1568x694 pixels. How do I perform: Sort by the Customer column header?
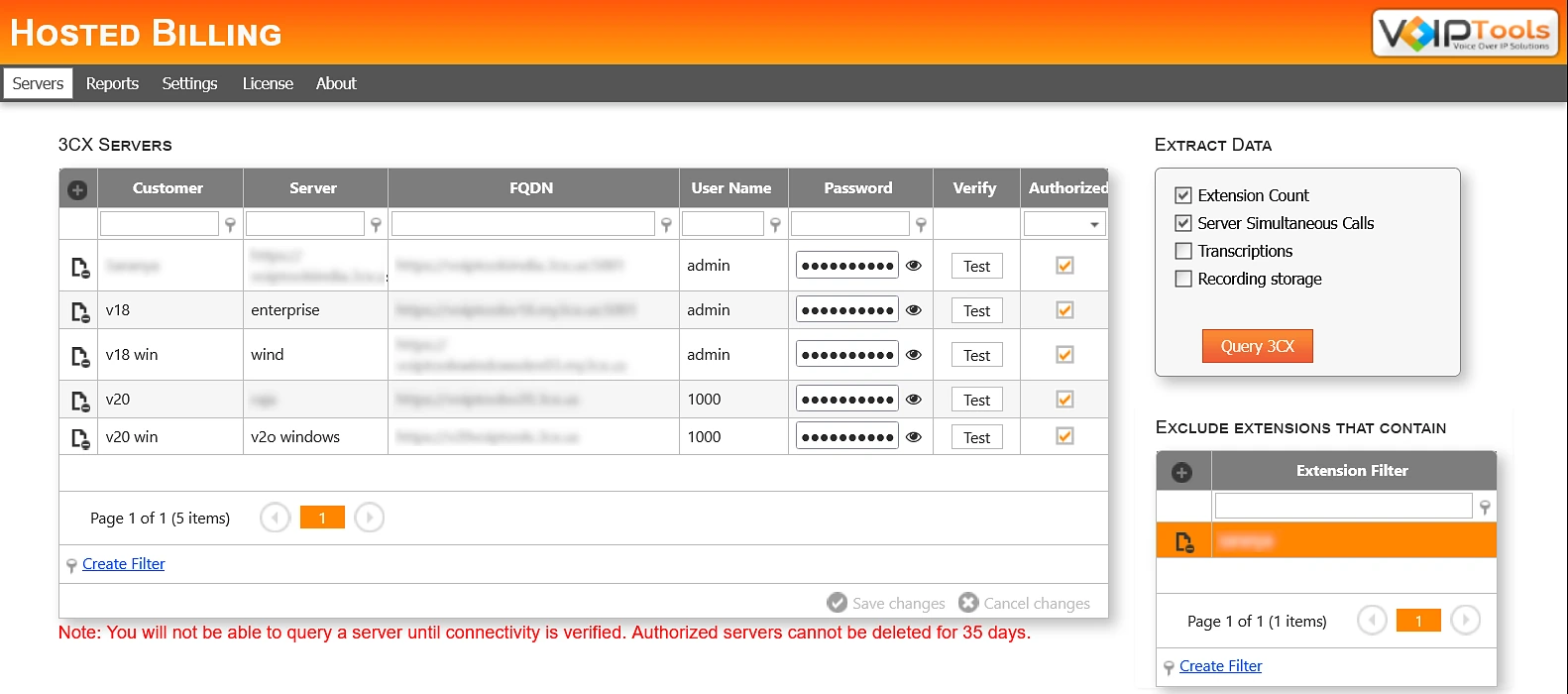click(168, 188)
